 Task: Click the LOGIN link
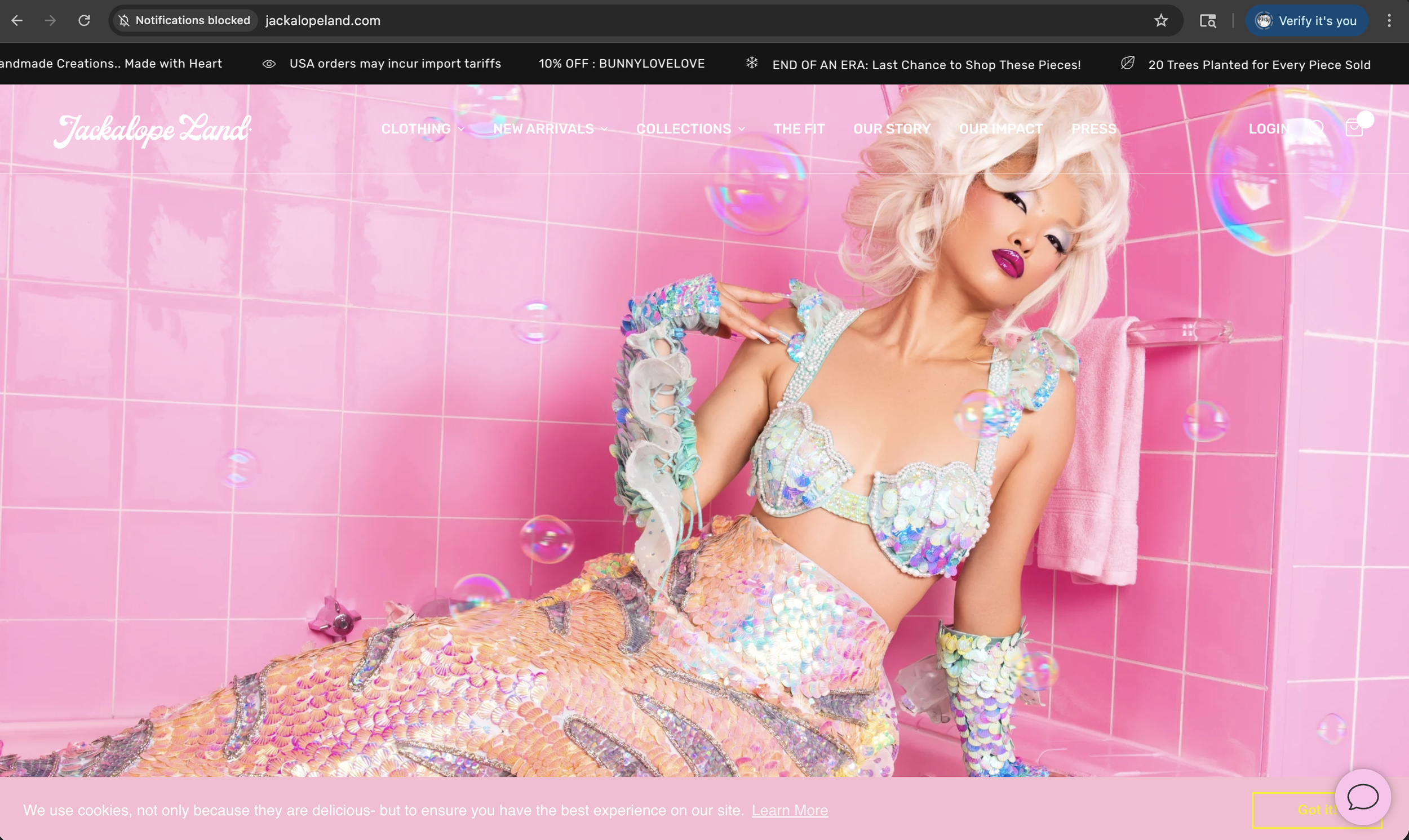pyautogui.click(x=1269, y=129)
